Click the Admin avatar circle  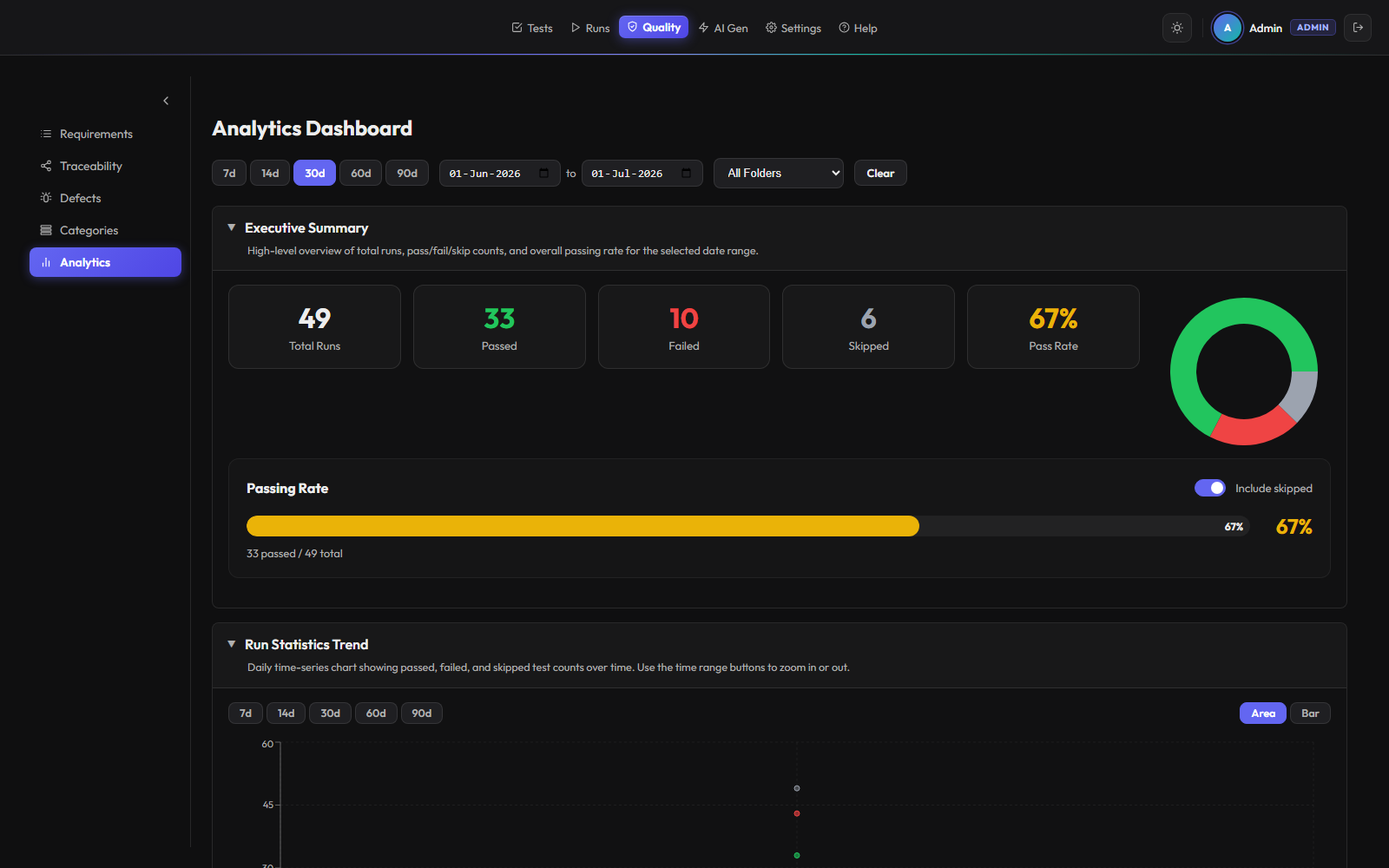(1227, 28)
